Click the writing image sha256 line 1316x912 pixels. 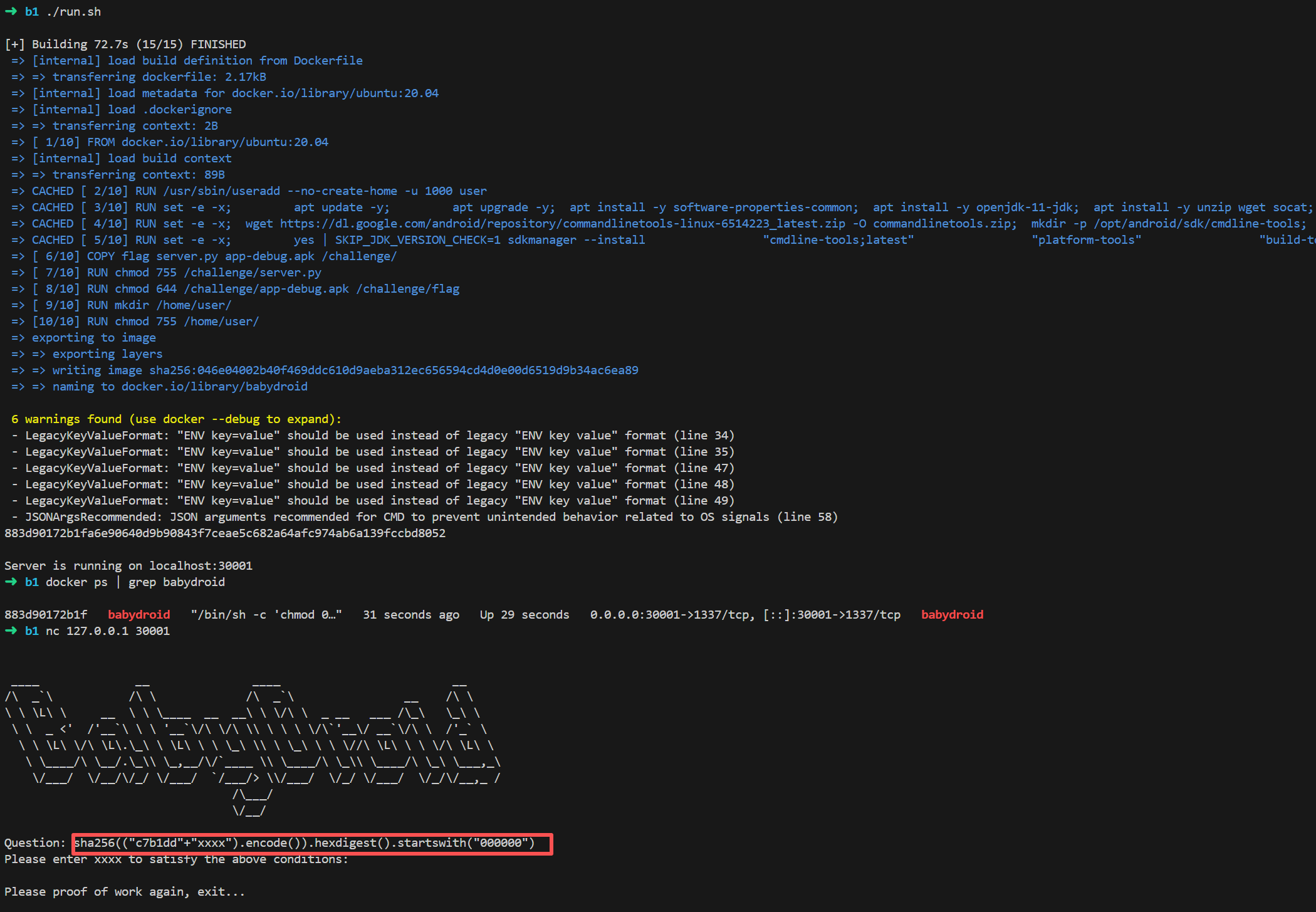tap(345, 370)
